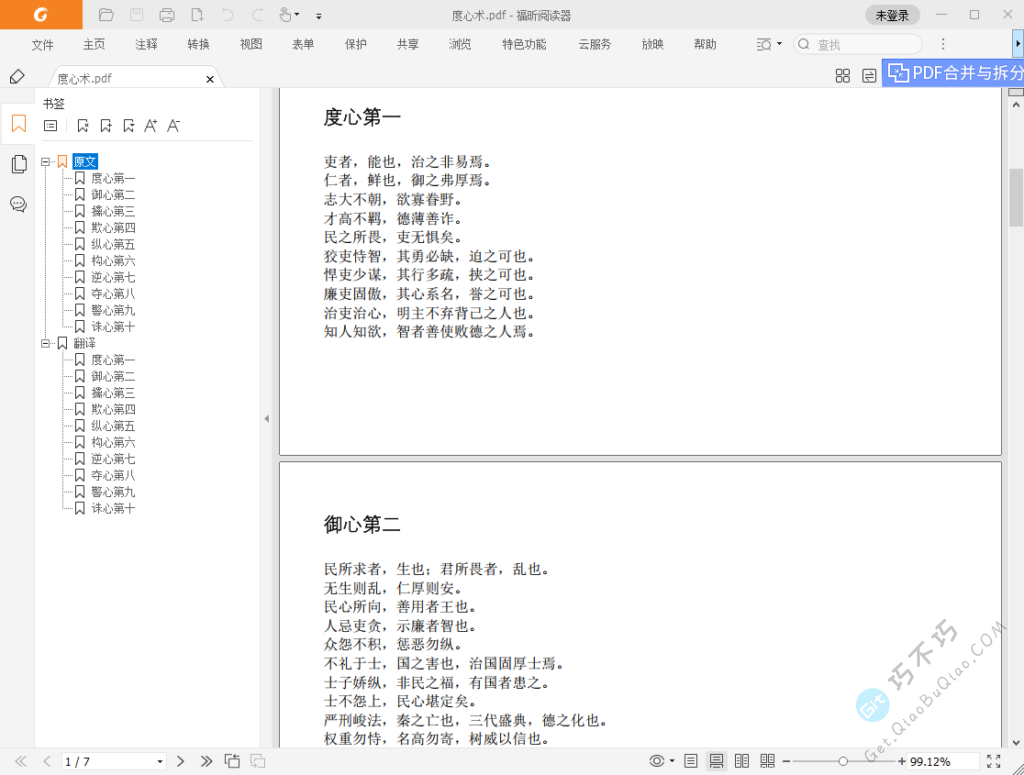Collapse the 翻译 bookmark tree branch
This screenshot has height=775, width=1024.
tap(46, 342)
